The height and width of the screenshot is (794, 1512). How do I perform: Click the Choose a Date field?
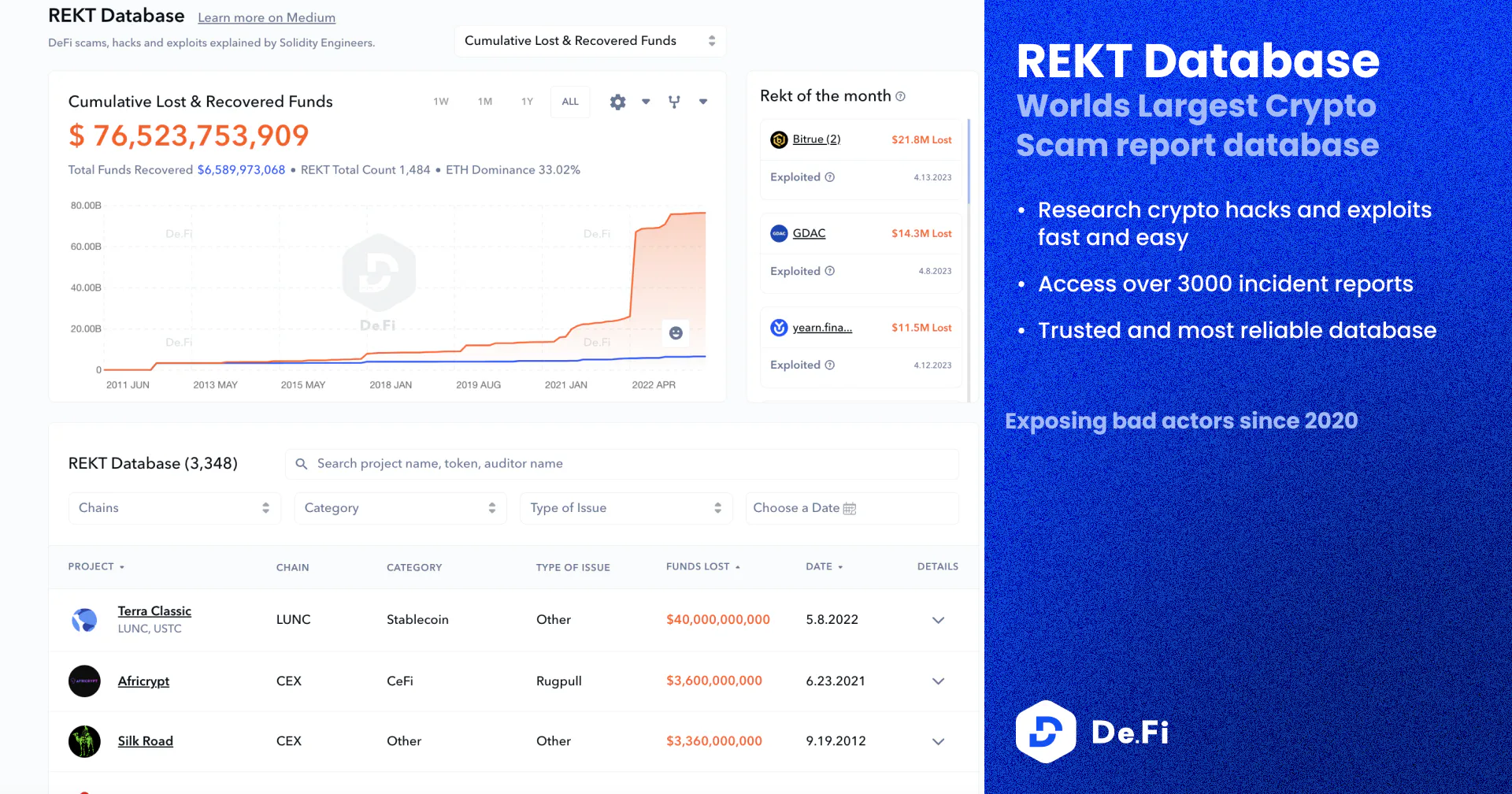pyautogui.click(x=852, y=508)
